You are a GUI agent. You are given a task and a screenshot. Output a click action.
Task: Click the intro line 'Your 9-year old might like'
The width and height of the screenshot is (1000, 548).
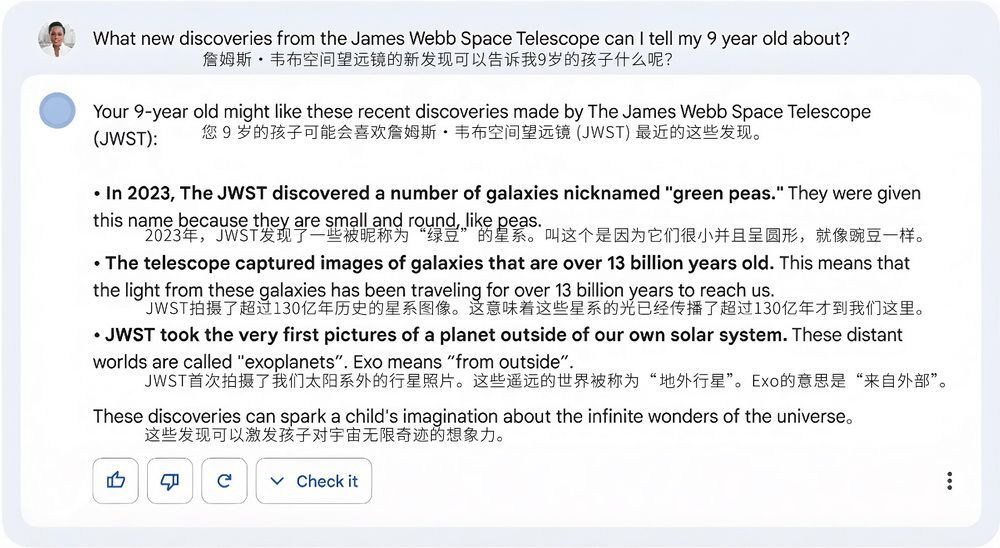[x=481, y=111]
